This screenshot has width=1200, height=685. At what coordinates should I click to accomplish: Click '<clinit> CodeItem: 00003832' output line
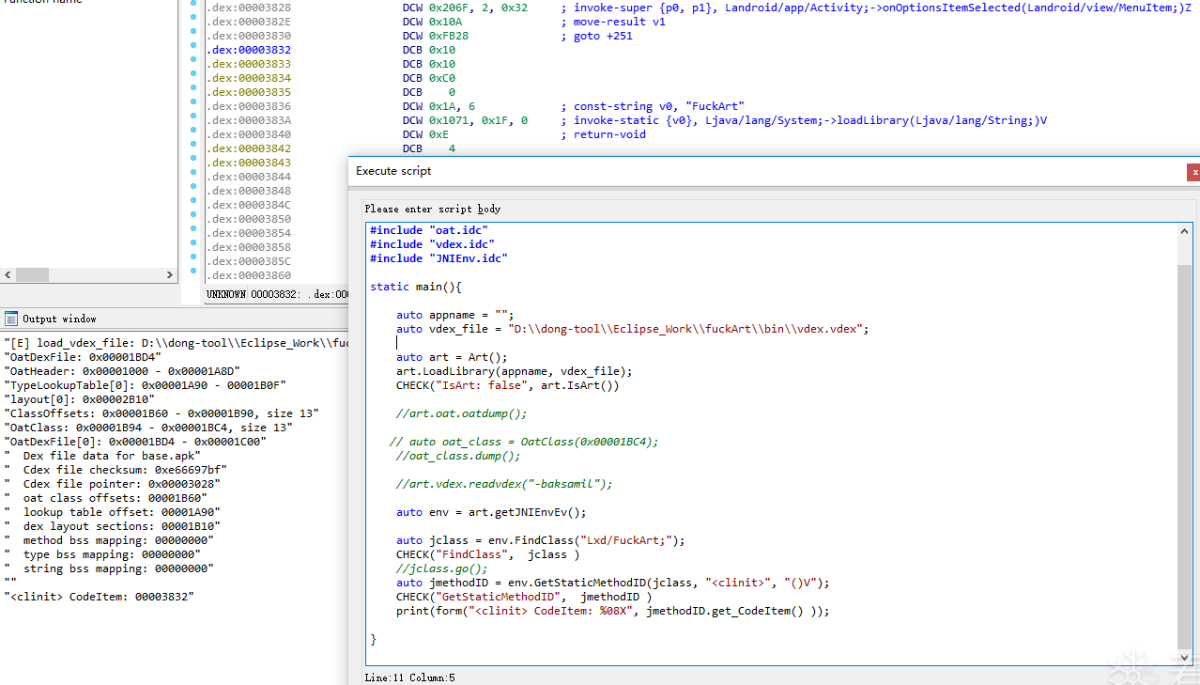(99, 596)
